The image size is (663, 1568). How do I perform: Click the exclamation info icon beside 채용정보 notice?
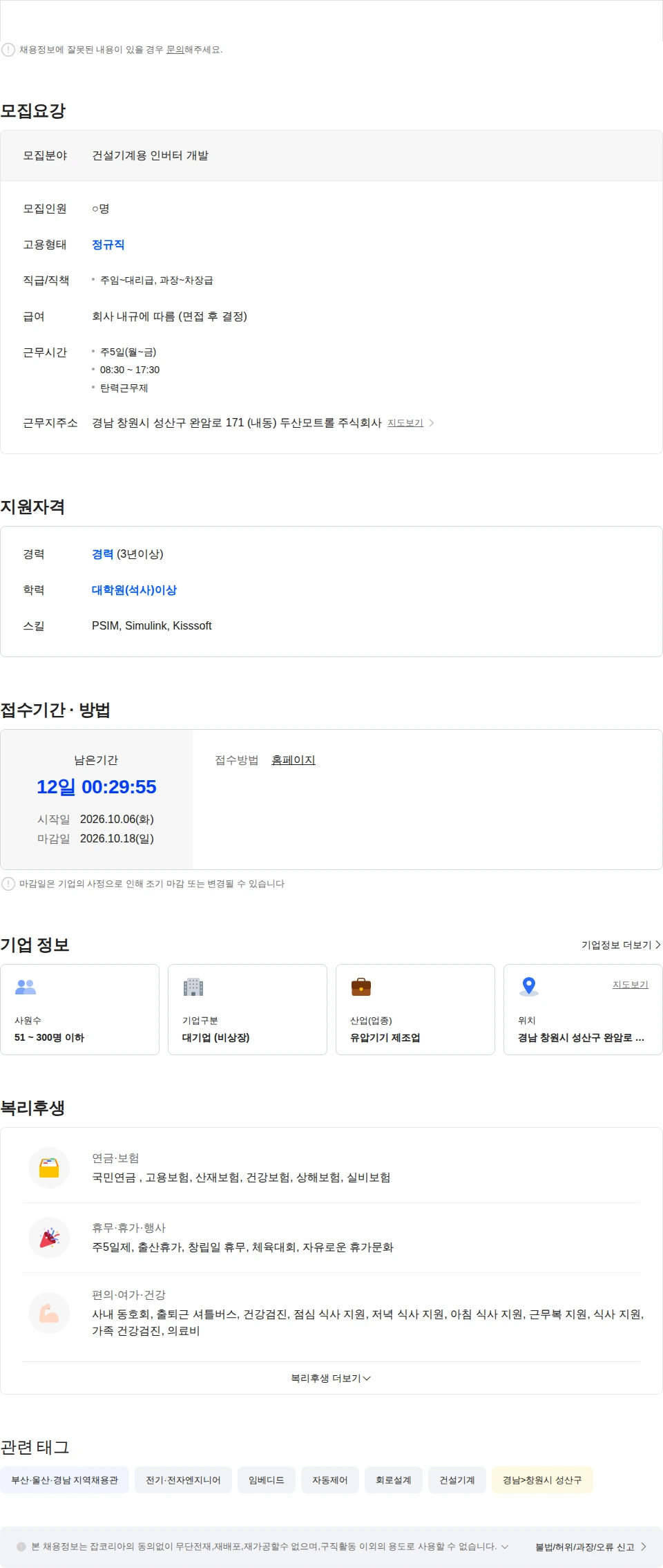point(8,50)
